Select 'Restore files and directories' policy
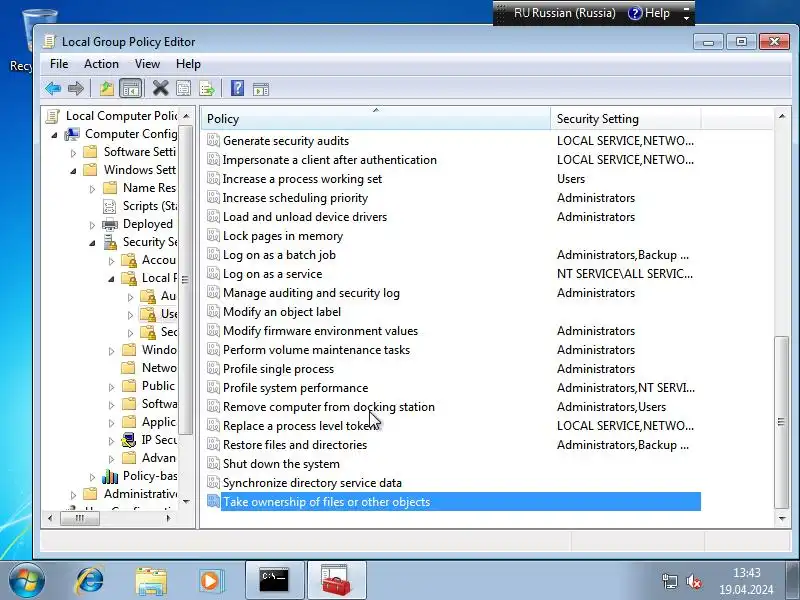This screenshot has height=600, width=800. coord(295,444)
